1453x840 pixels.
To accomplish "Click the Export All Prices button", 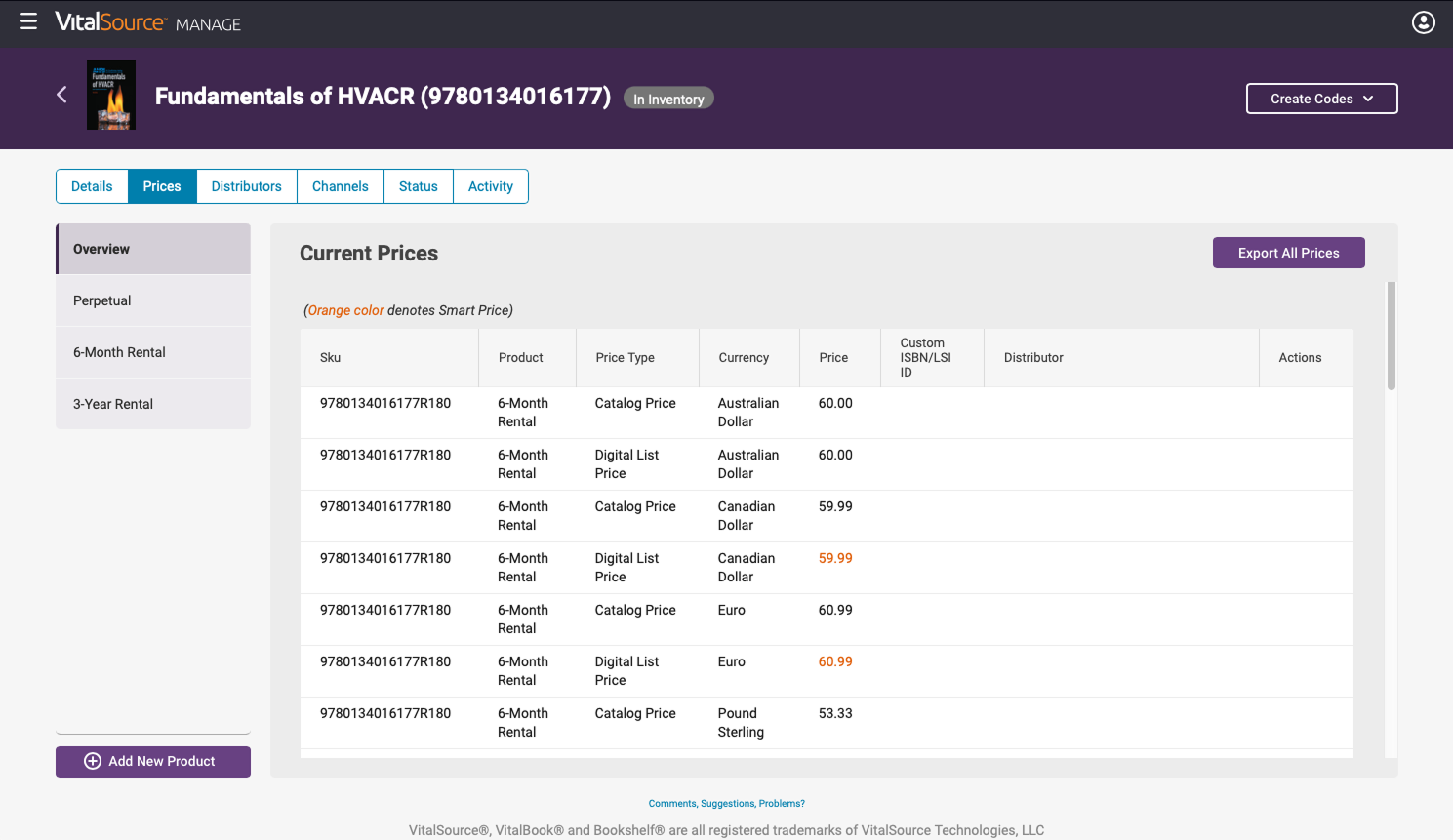I will coord(1288,253).
